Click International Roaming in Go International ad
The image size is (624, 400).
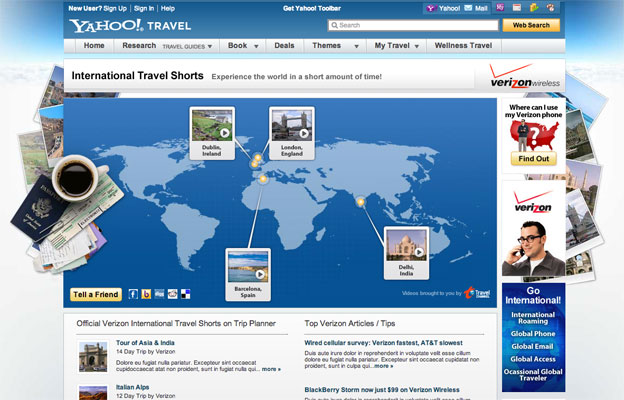click(533, 318)
